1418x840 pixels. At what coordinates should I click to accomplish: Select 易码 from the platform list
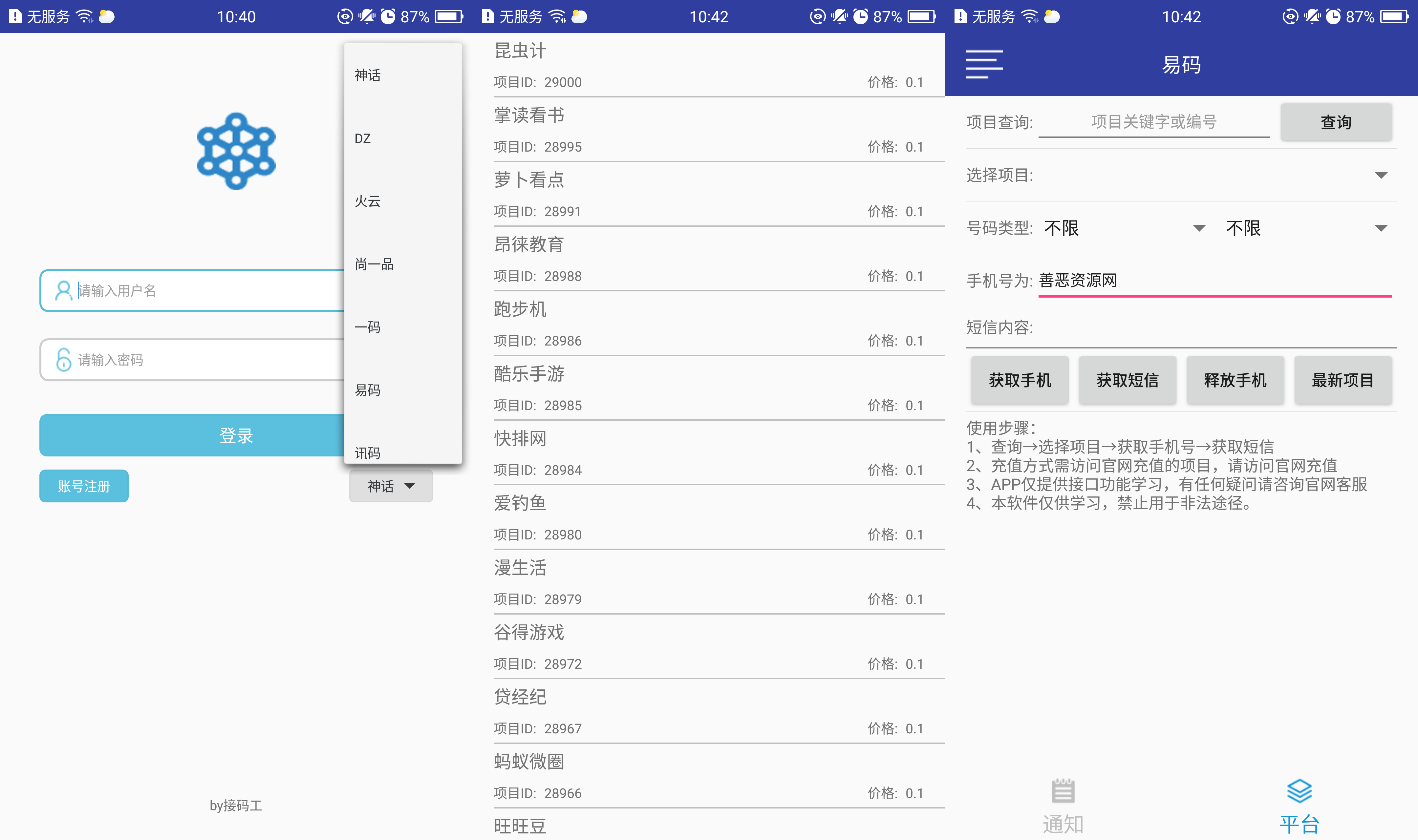coord(368,390)
